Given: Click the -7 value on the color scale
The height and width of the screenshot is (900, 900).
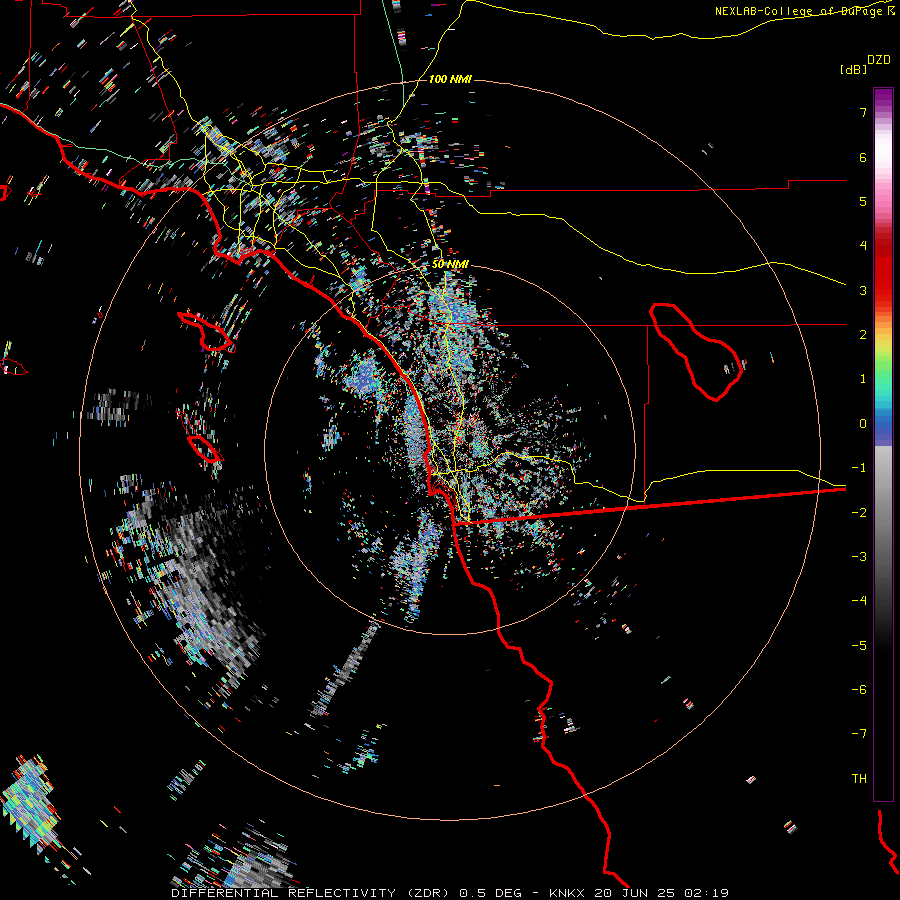Looking at the screenshot, I should [x=859, y=734].
